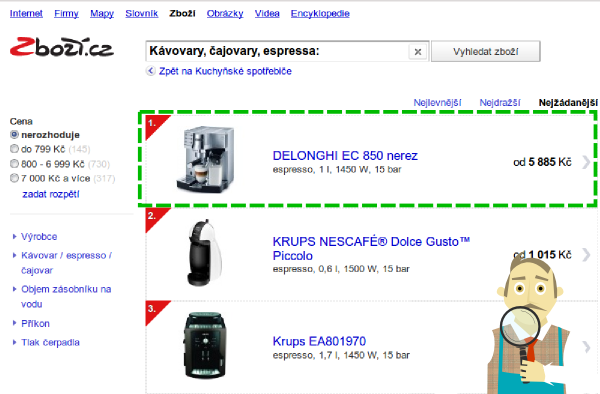Click the back arrow icon beside Zpět na Kuchyňské spotřebiče
This screenshot has width=600, height=394.
point(151,71)
